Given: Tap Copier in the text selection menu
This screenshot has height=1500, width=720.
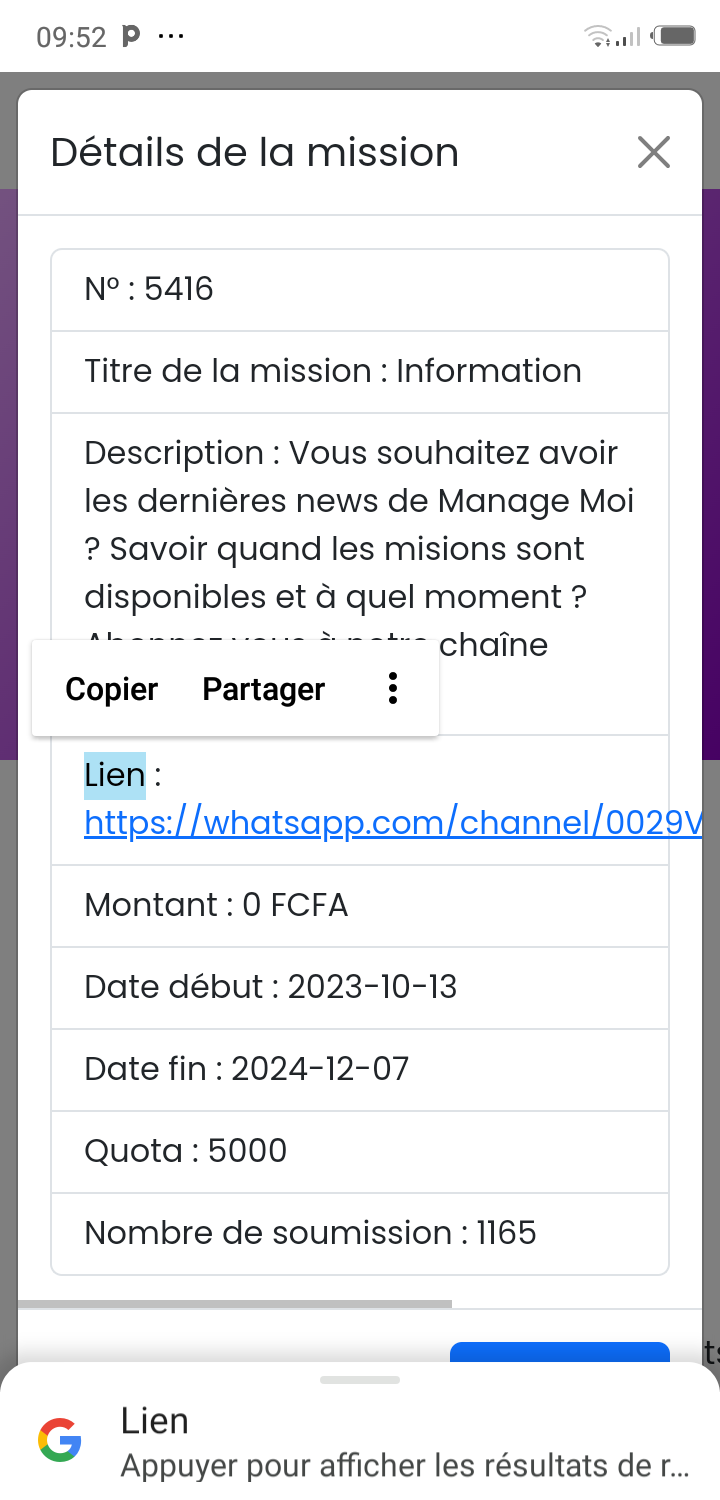Looking at the screenshot, I should coord(112,689).
